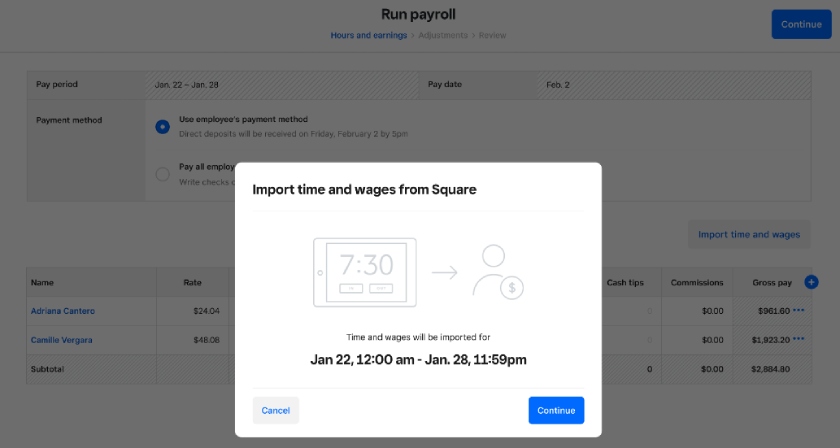Go to Adjustments step
This screenshot has height=448, width=840.
442,35
